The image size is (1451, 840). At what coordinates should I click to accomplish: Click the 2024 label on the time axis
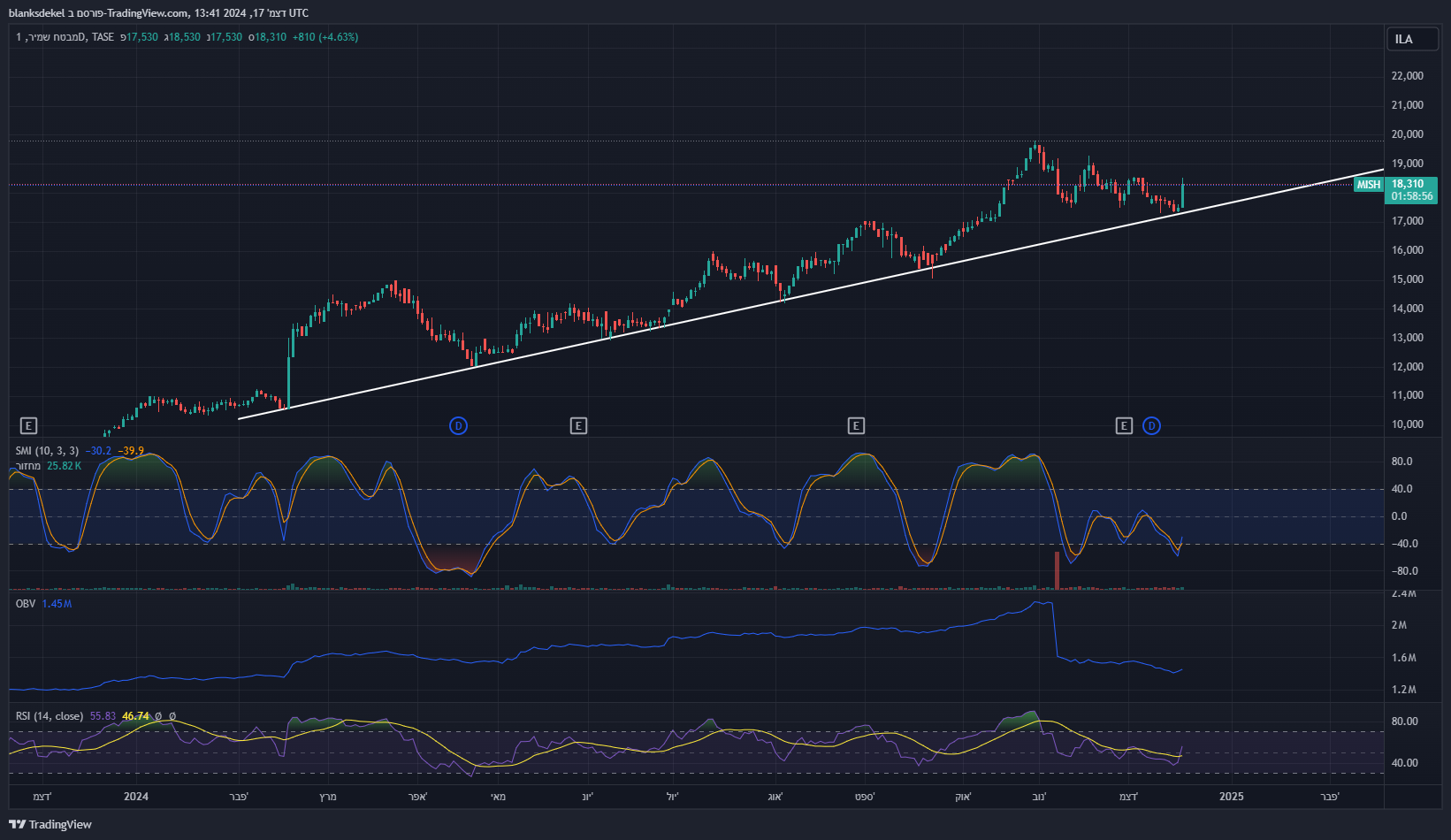(136, 797)
